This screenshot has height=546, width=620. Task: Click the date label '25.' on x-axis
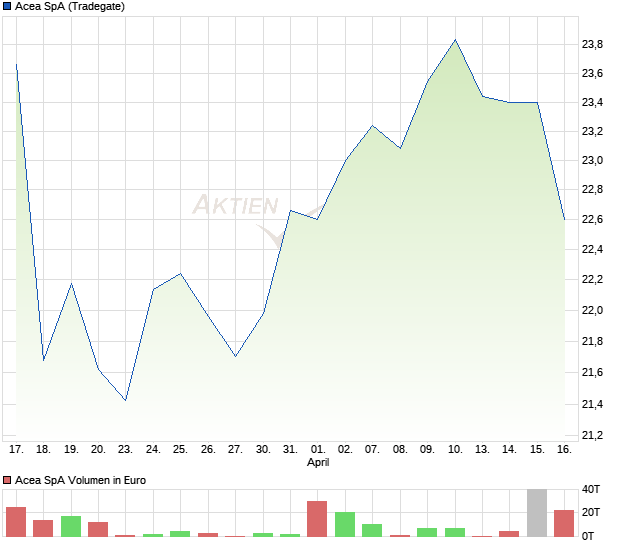[x=180, y=450]
